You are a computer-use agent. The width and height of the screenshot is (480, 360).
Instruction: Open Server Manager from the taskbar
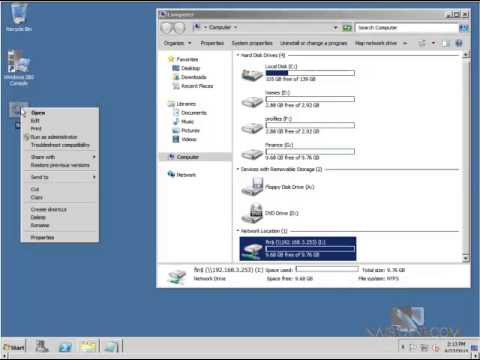42,347
